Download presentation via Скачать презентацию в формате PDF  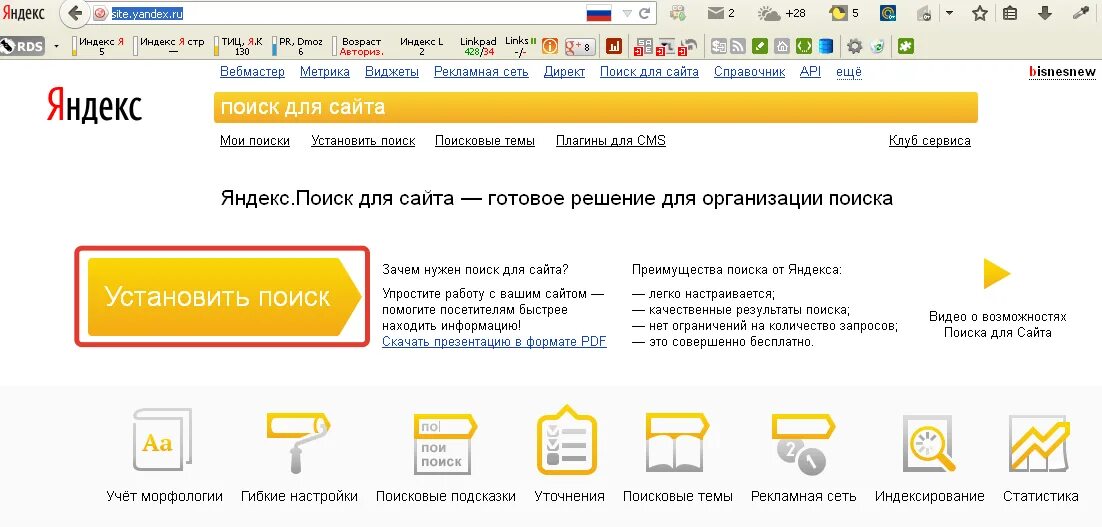click(494, 342)
